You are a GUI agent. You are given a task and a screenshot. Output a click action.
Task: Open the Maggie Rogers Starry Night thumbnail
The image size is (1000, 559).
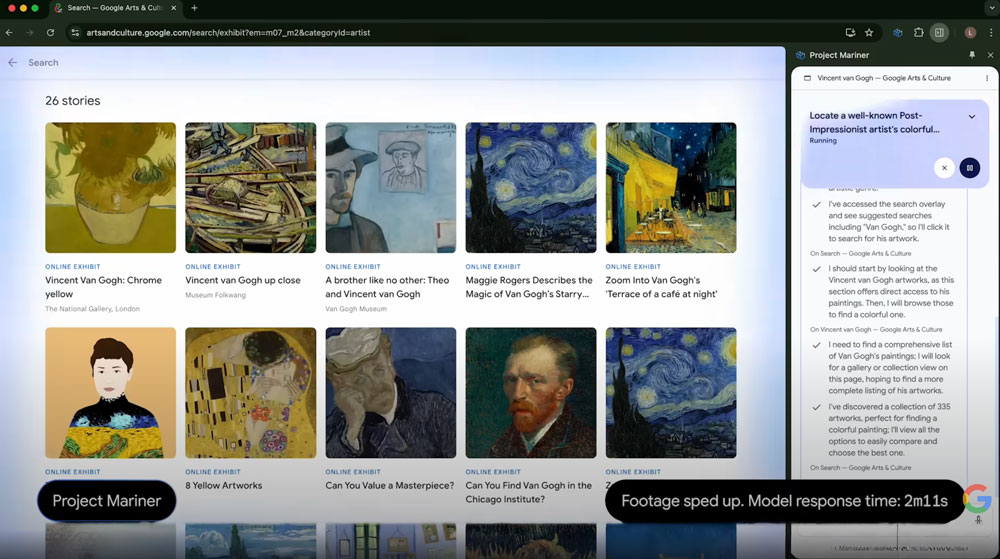tap(531, 187)
